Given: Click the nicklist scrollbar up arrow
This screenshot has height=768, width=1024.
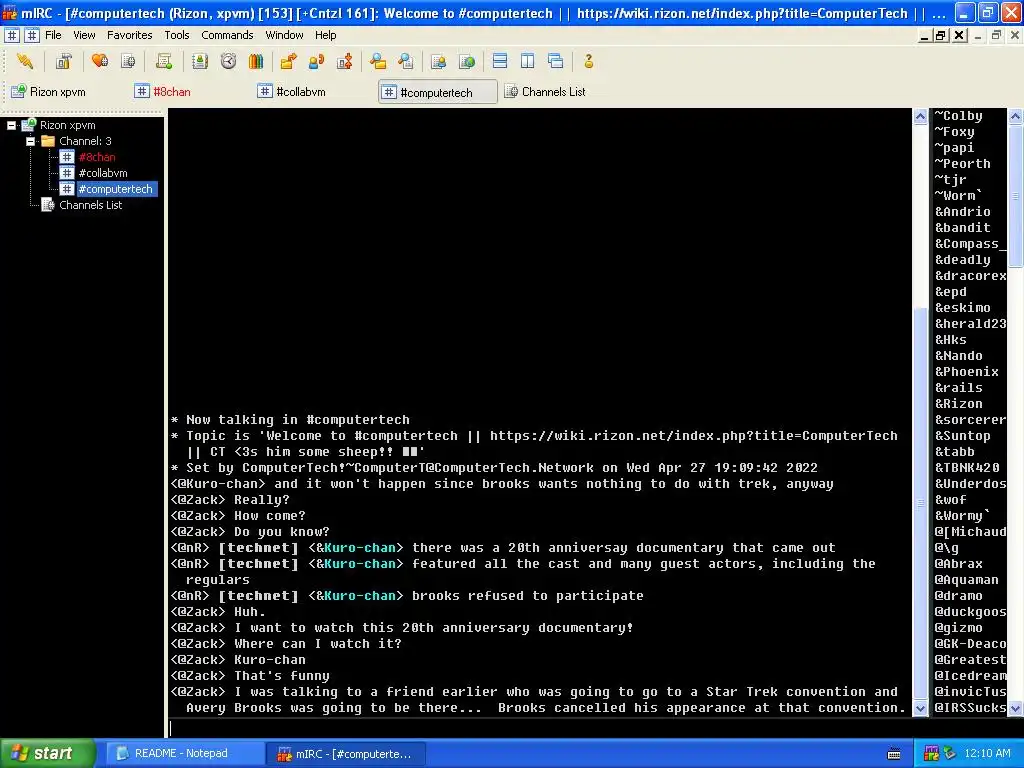Looking at the screenshot, I should (1016, 117).
